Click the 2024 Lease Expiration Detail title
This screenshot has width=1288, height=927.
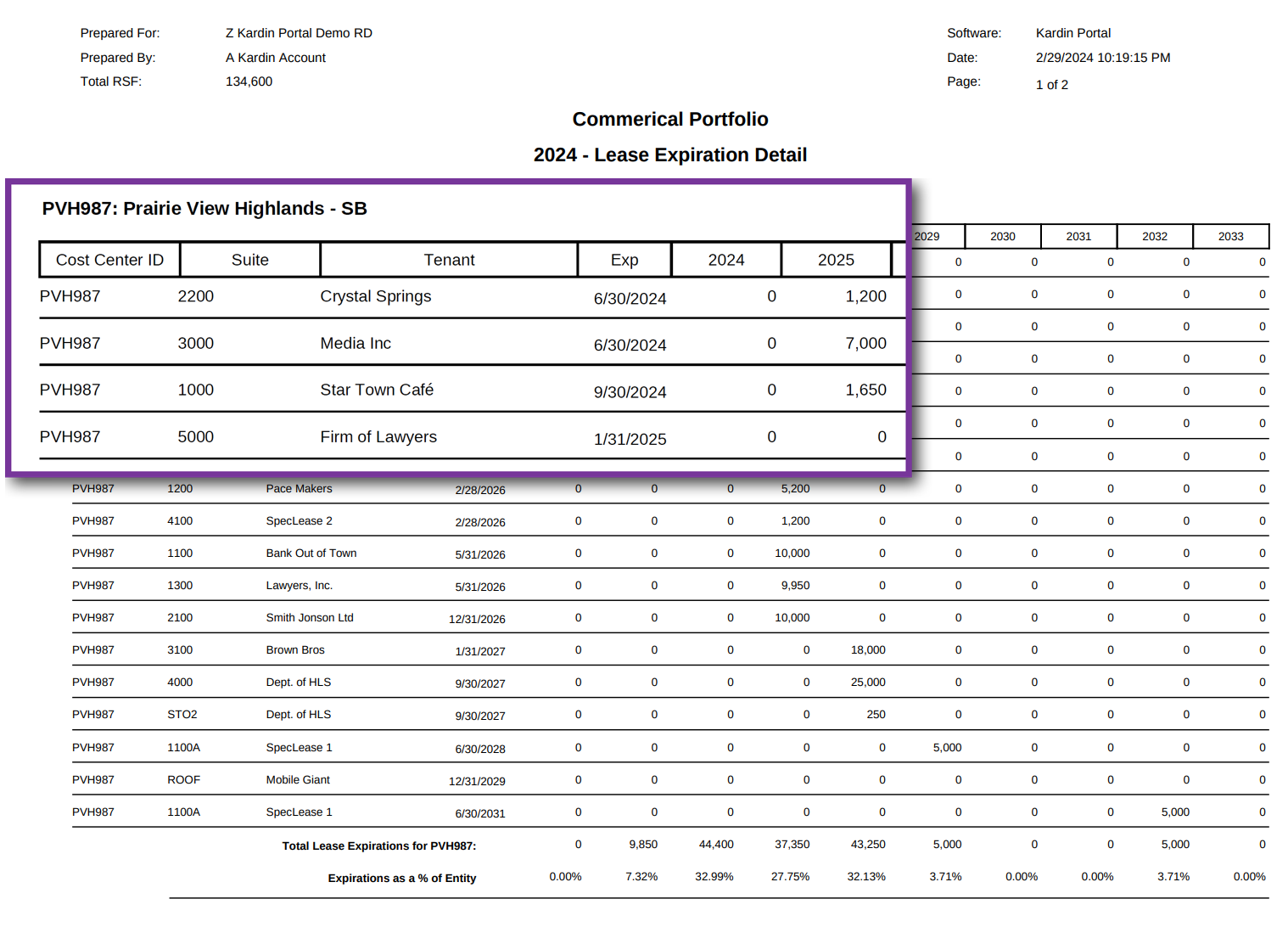(669, 154)
